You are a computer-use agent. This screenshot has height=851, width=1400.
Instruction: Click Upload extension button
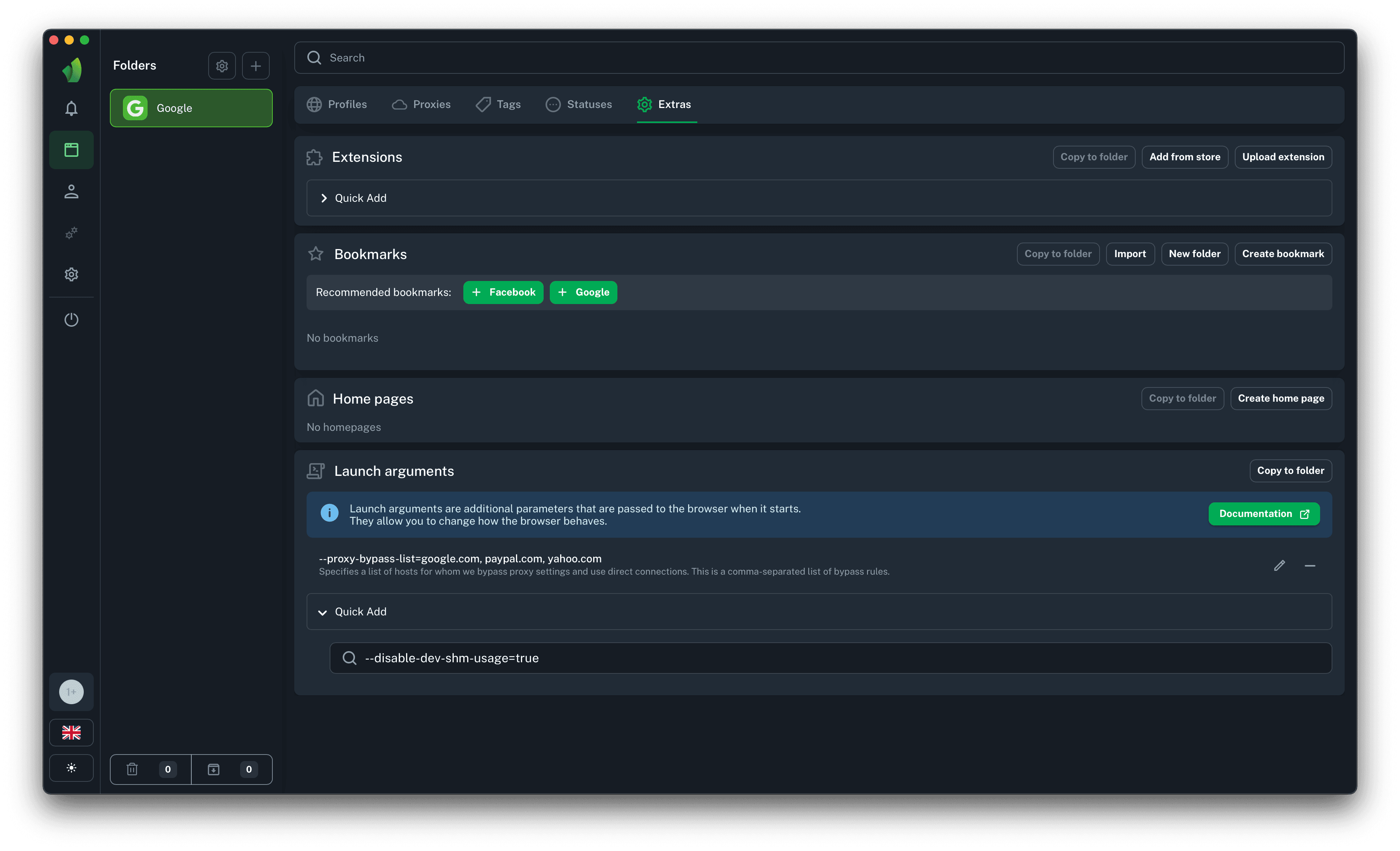click(x=1283, y=157)
